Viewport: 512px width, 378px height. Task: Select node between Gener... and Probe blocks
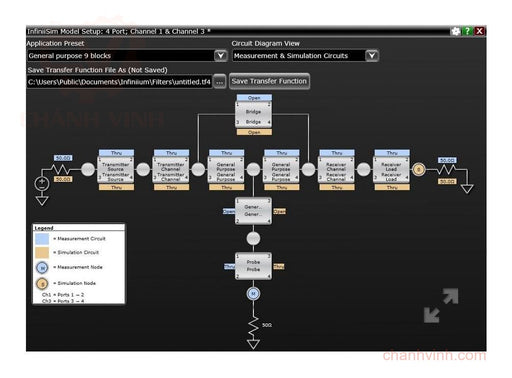tap(253, 239)
